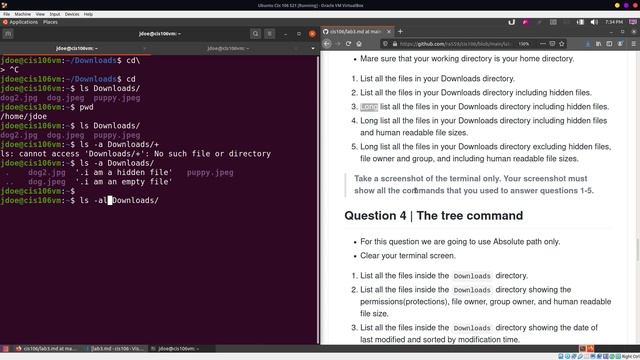Screen dimensions: 640x360
Task: Click 'Clear your terminal screen.' text
Action: click(x=408, y=256)
